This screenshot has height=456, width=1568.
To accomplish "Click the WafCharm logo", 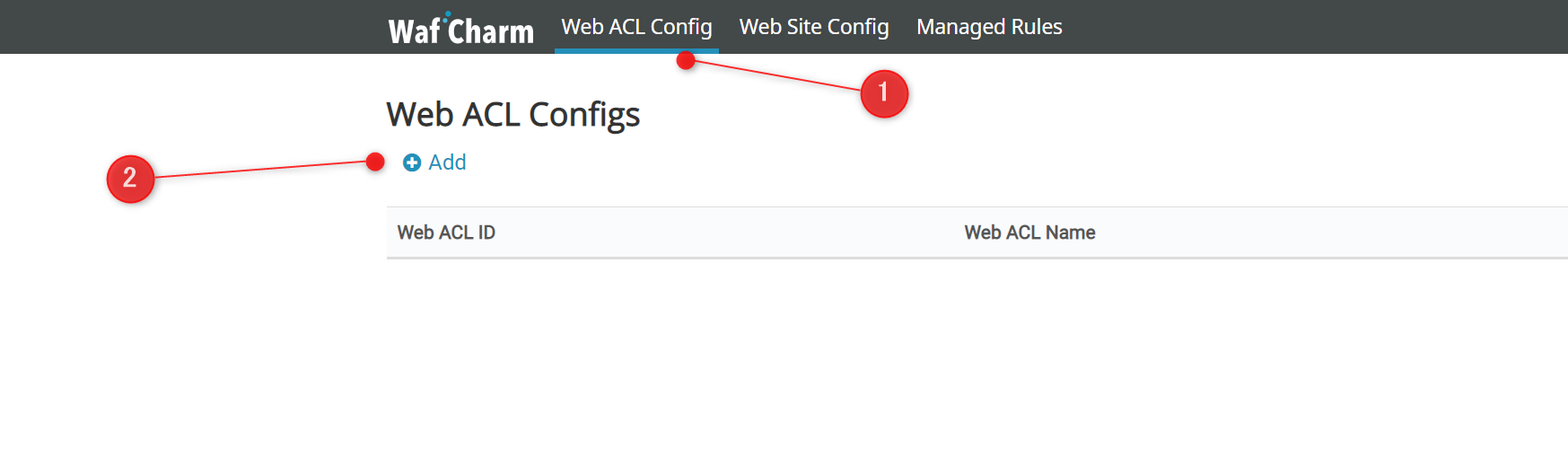I will coord(460,31).
